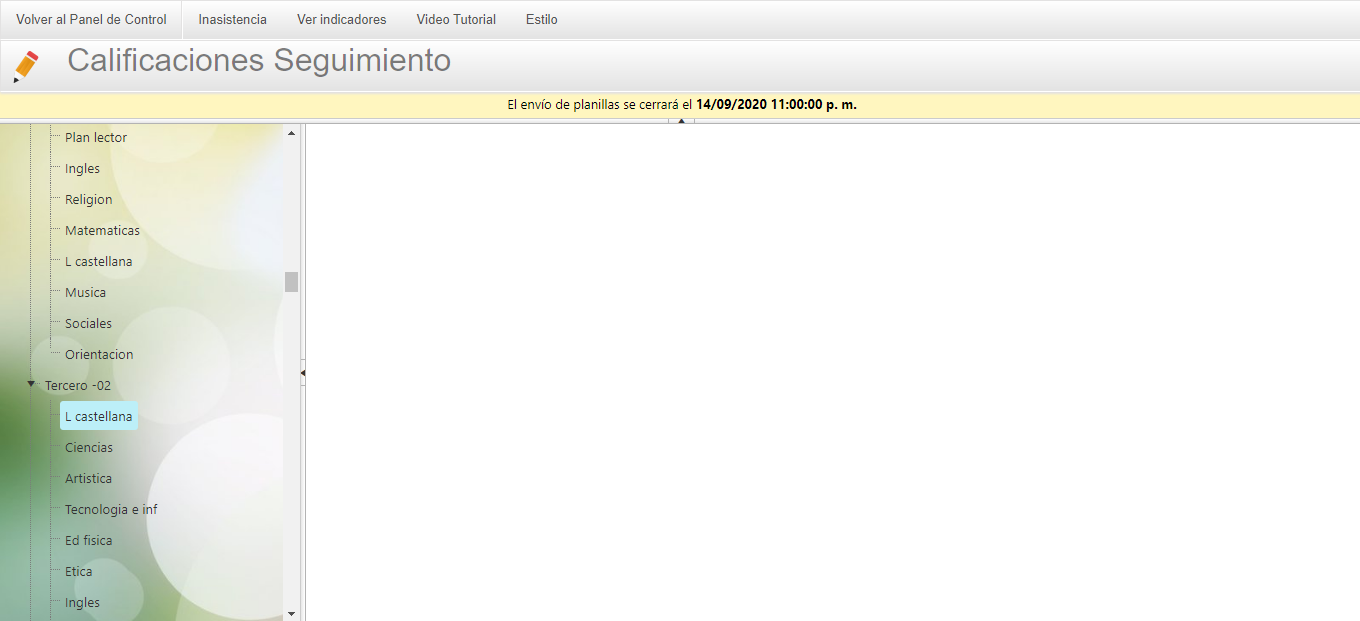Image resolution: width=1360 pixels, height=621 pixels.
Task: Open the Video Tutorial link
Action: point(456,19)
